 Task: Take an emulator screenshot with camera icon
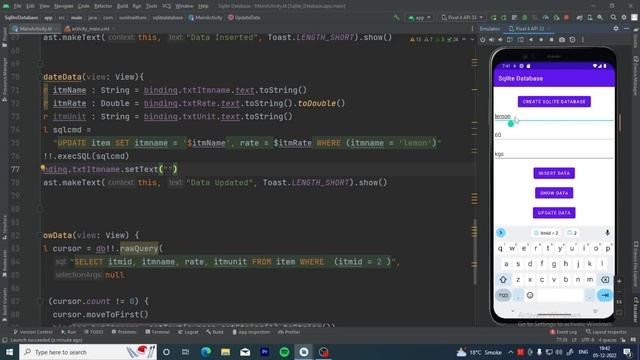tap(562, 40)
